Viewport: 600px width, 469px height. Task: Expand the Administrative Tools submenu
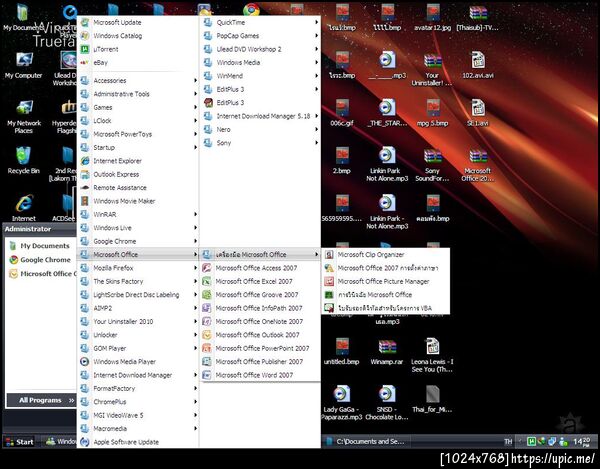click(138, 94)
